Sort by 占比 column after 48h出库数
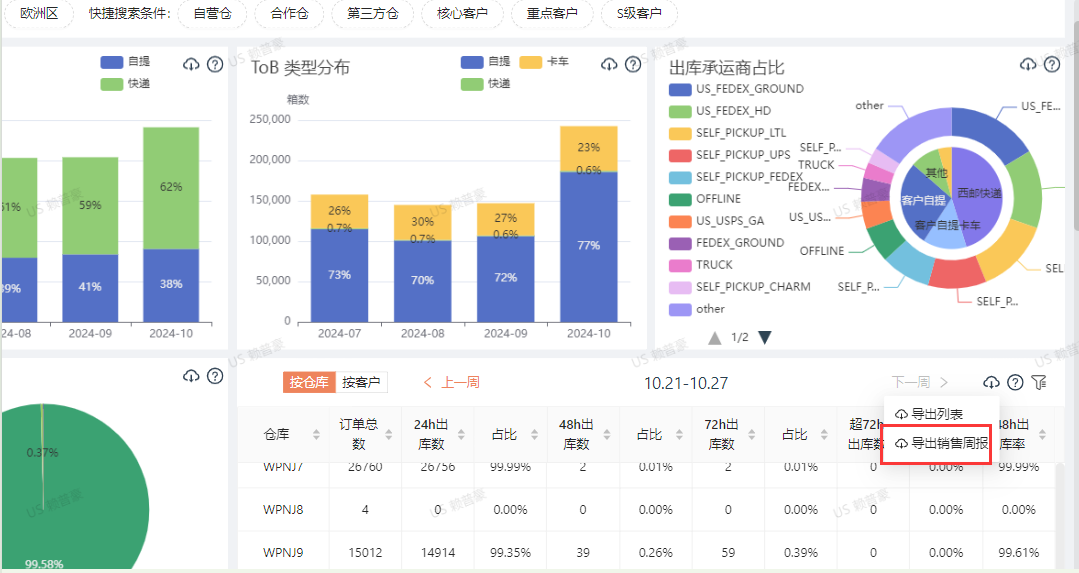 679,435
